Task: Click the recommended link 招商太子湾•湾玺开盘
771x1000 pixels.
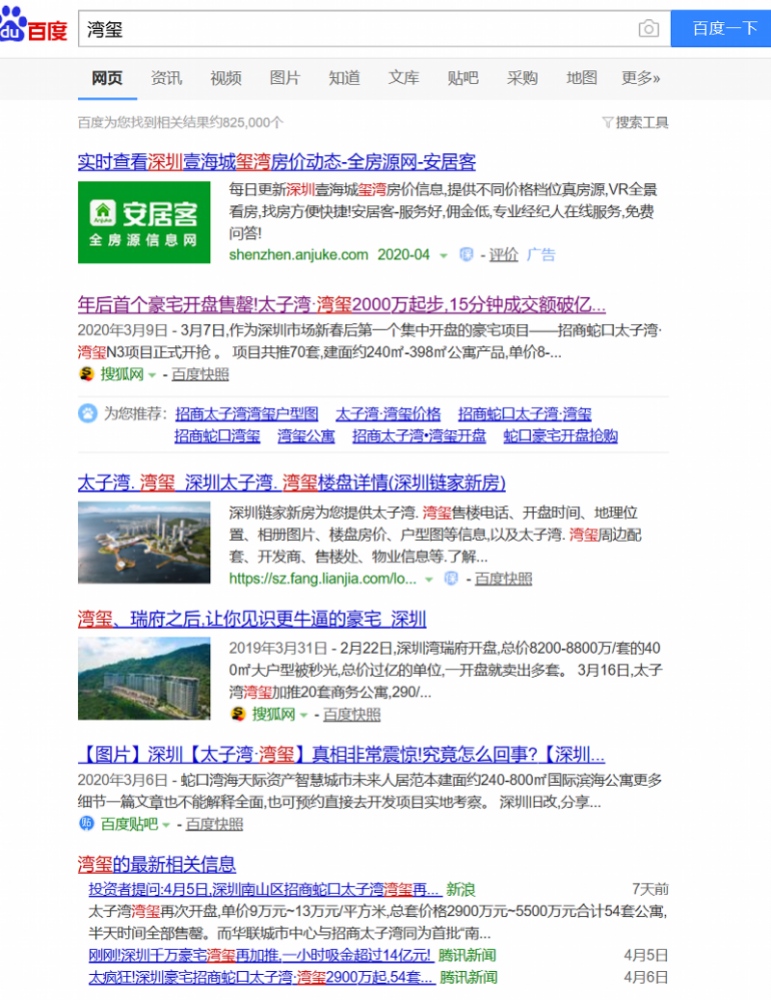Action: [x=419, y=436]
